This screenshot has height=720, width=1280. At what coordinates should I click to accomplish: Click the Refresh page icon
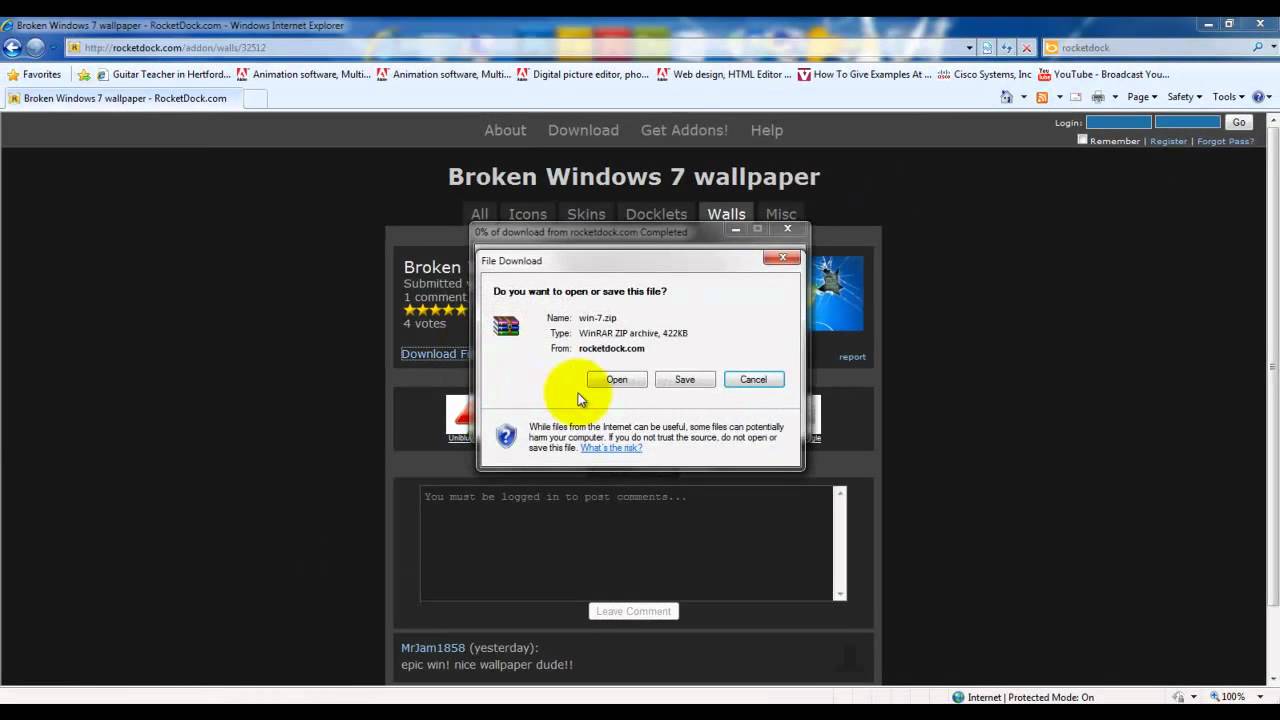coord(1007,47)
